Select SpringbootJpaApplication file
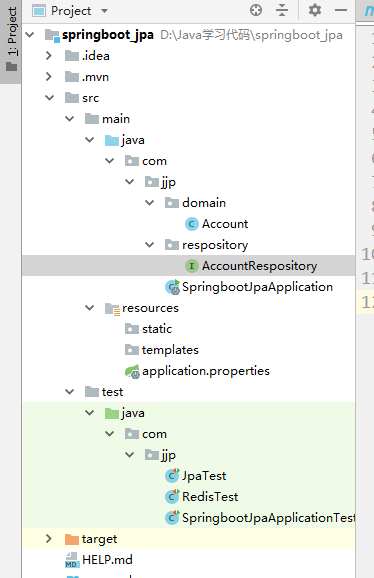Viewport: 374px width, 578px height. 257,287
